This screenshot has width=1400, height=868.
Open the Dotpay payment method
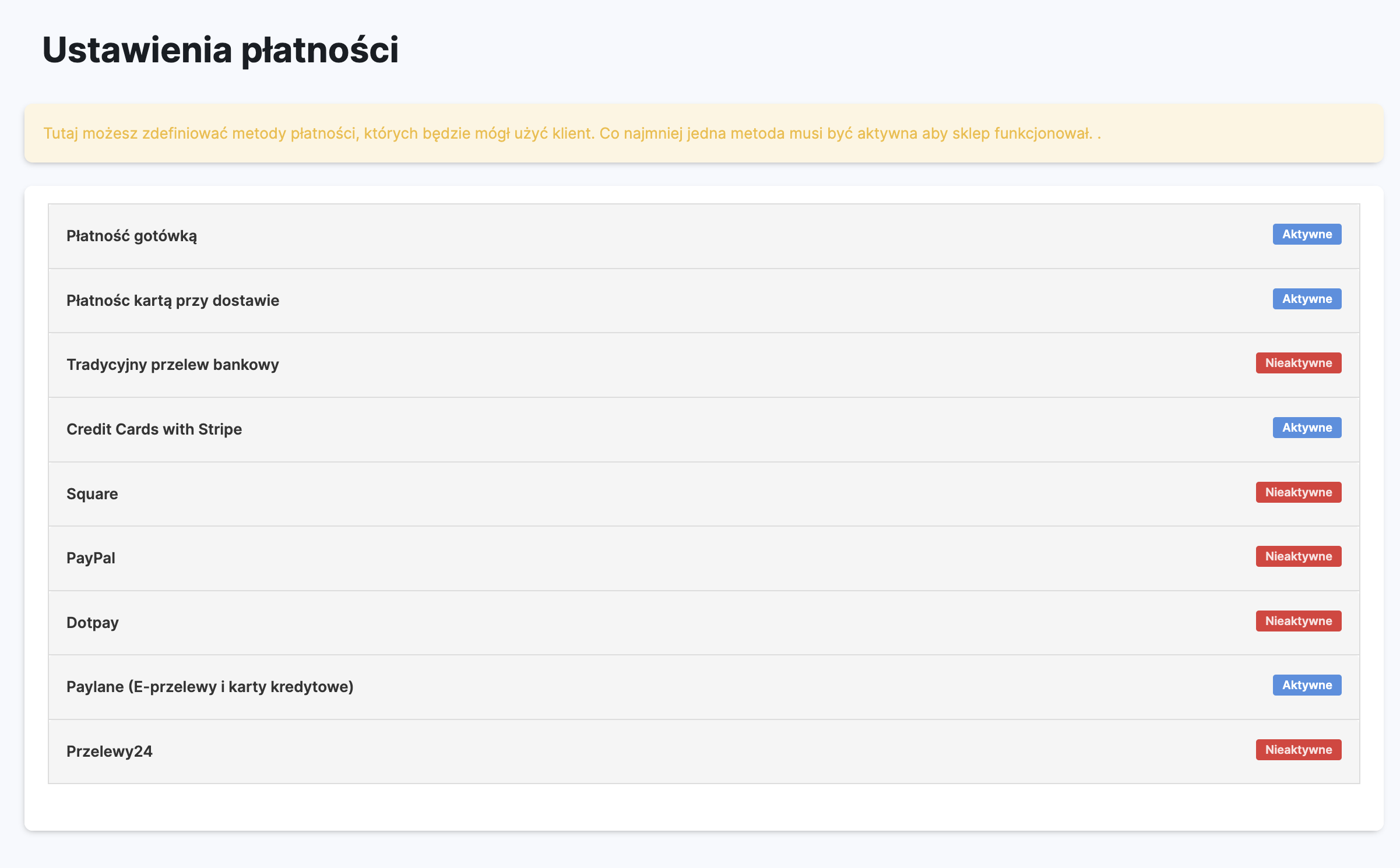[x=93, y=623]
